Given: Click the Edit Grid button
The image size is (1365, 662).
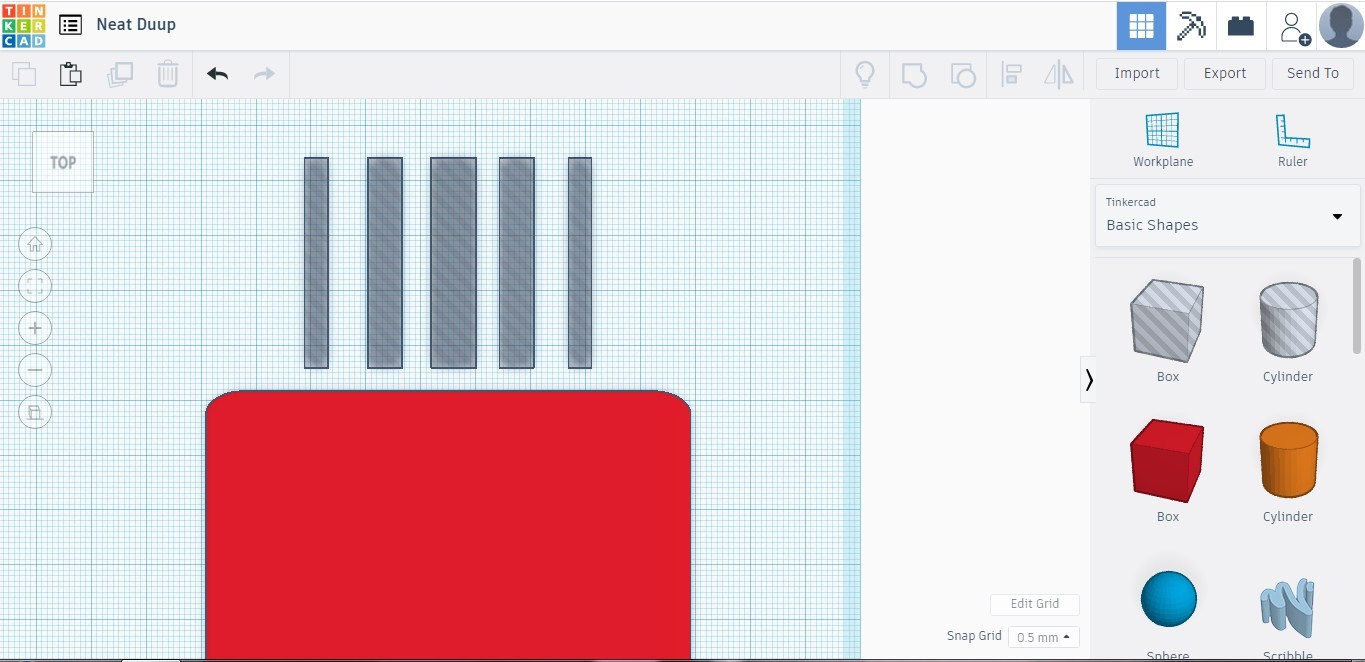Looking at the screenshot, I should (1035, 604).
